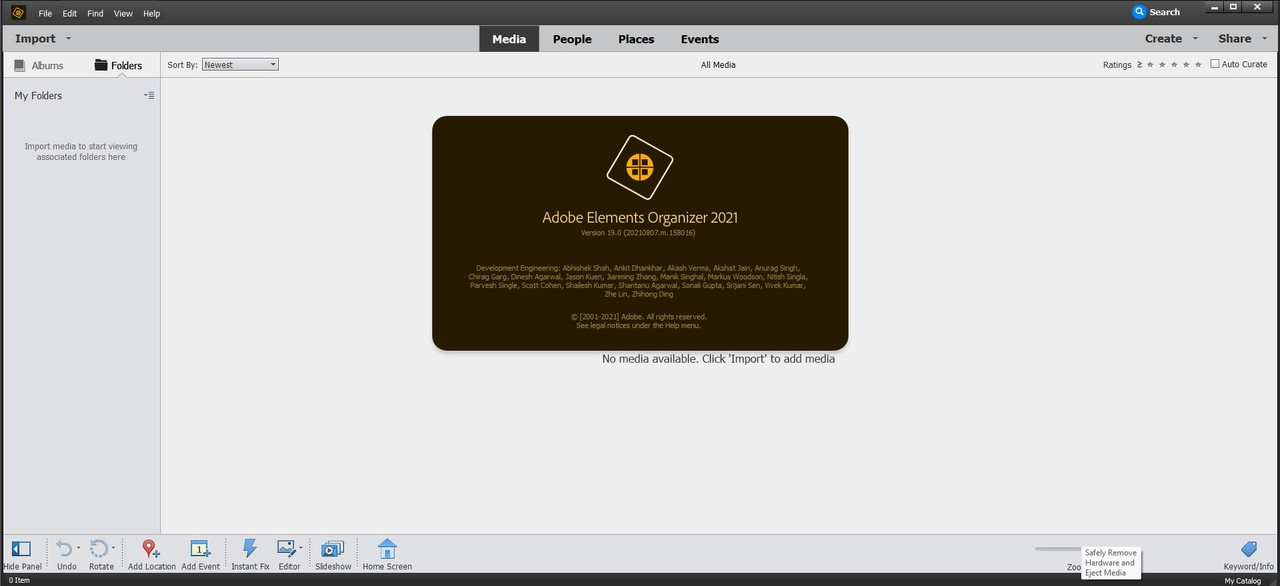1280x586 pixels.
Task: Go to the Home Screen icon
Action: pyautogui.click(x=387, y=548)
